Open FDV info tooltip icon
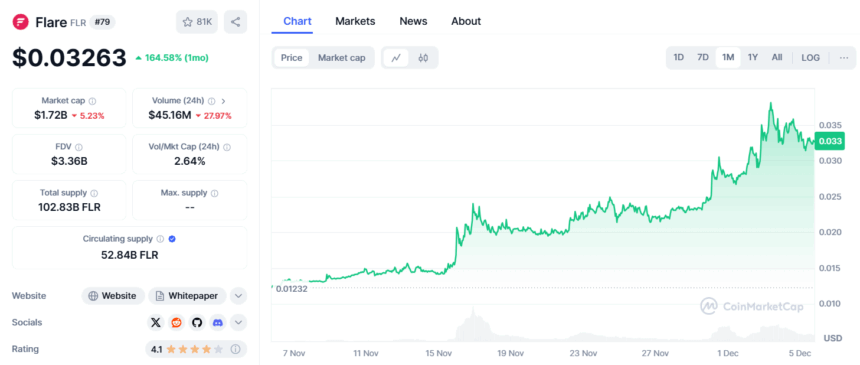The height and width of the screenshot is (365, 860). tap(79, 147)
